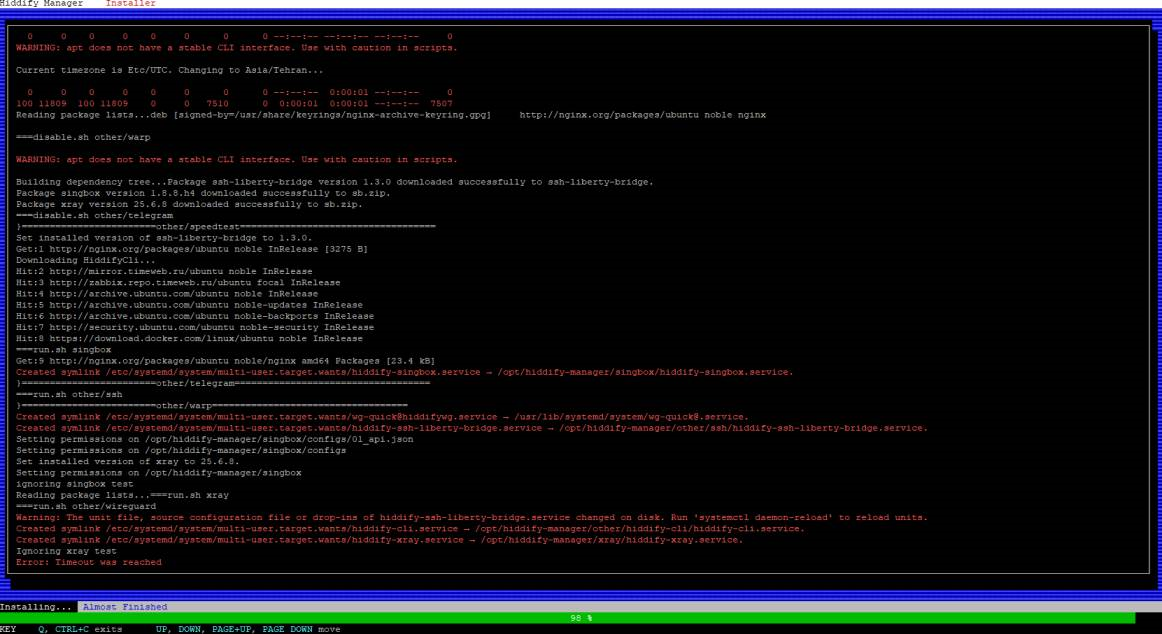Viewport: 1162px width, 634px height.
Task: Click the hiddify-singbox.service symlink line
Action: (405, 372)
